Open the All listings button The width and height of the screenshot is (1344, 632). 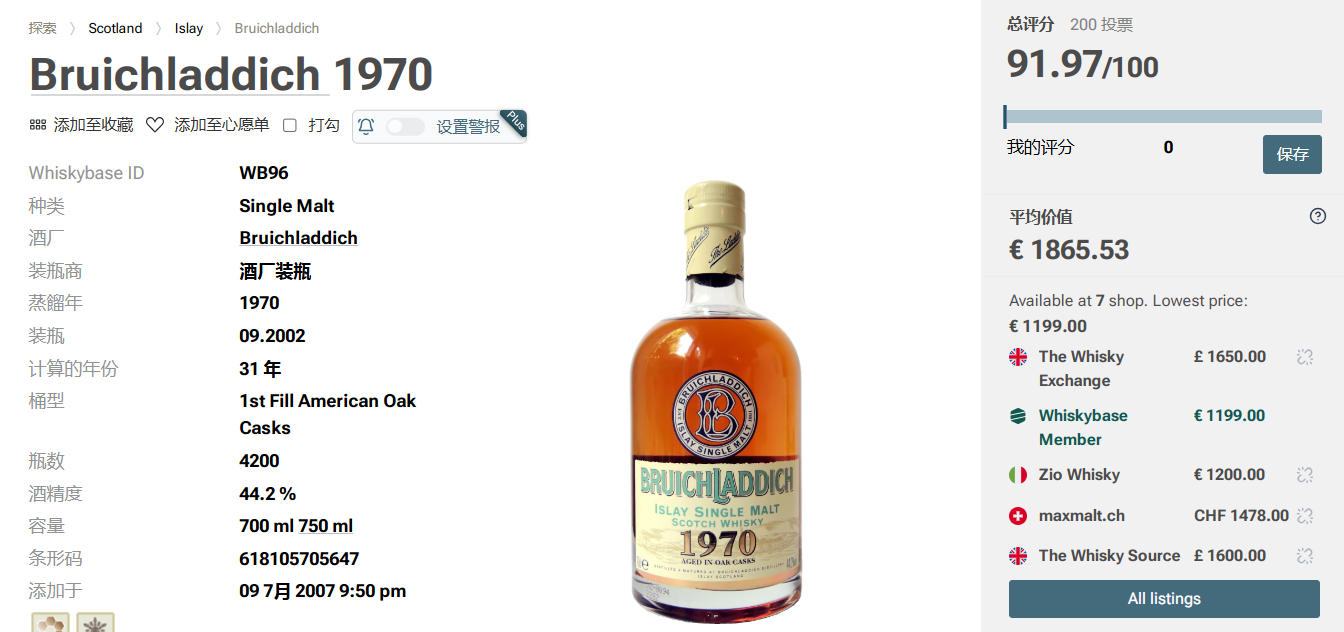(x=1164, y=599)
